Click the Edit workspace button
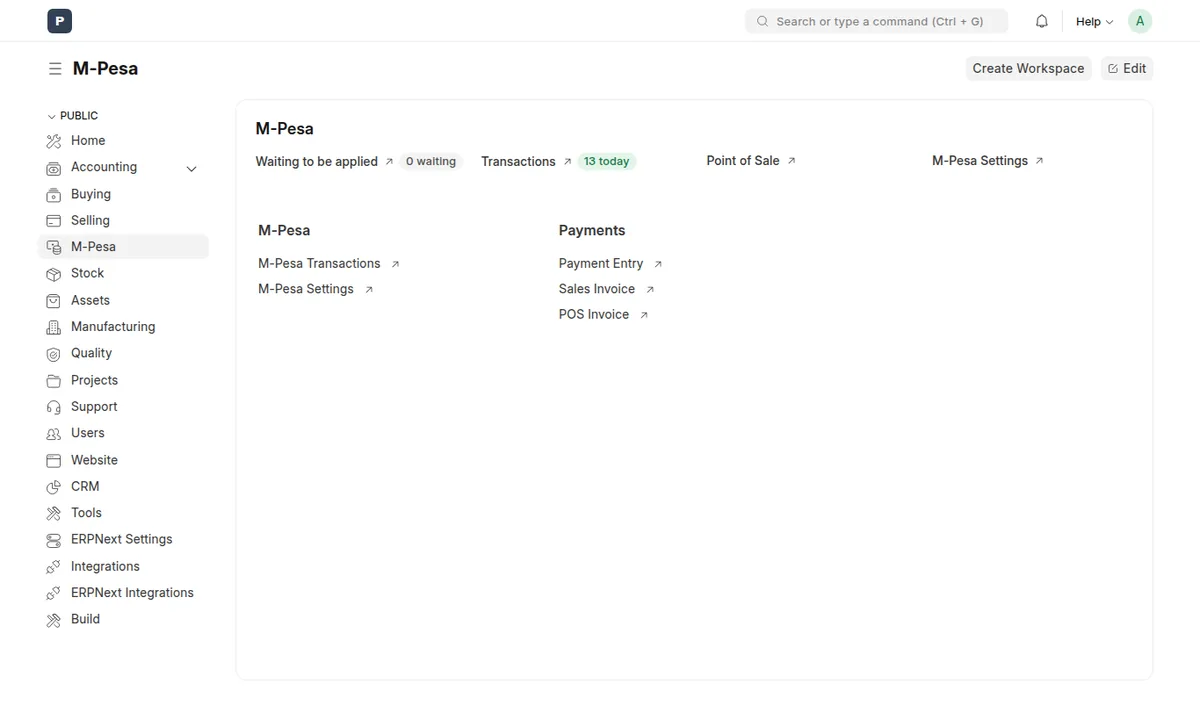 (x=1127, y=68)
